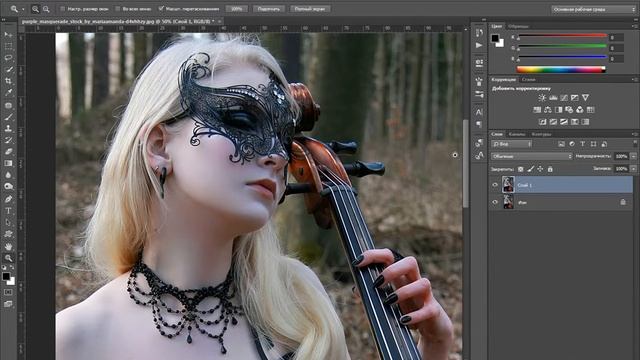Select the Path Selection tool
The image size is (640, 360).
pyautogui.click(x=8, y=223)
